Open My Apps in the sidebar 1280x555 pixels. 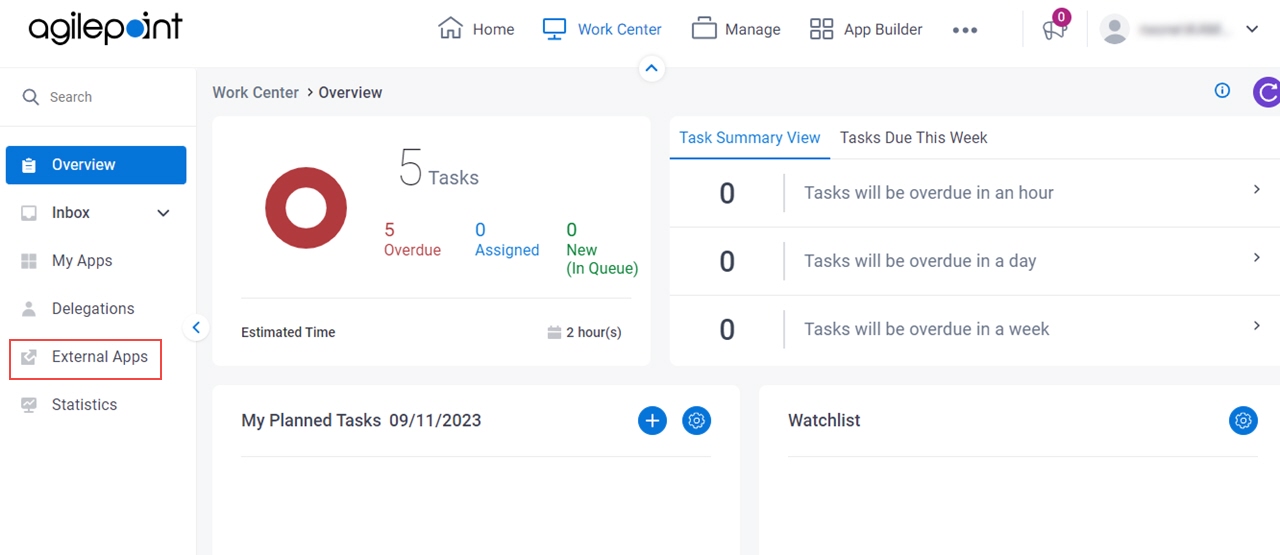pyautogui.click(x=96, y=261)
